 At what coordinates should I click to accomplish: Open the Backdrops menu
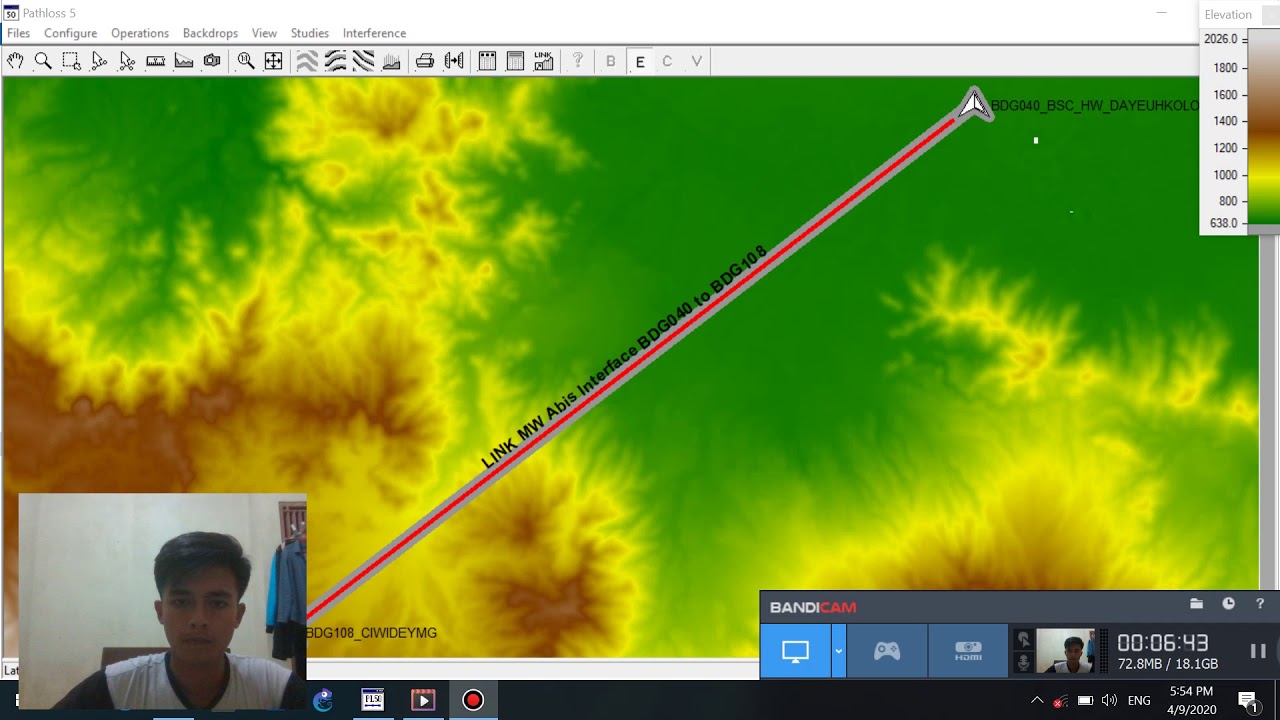click(x=210, y=33)
